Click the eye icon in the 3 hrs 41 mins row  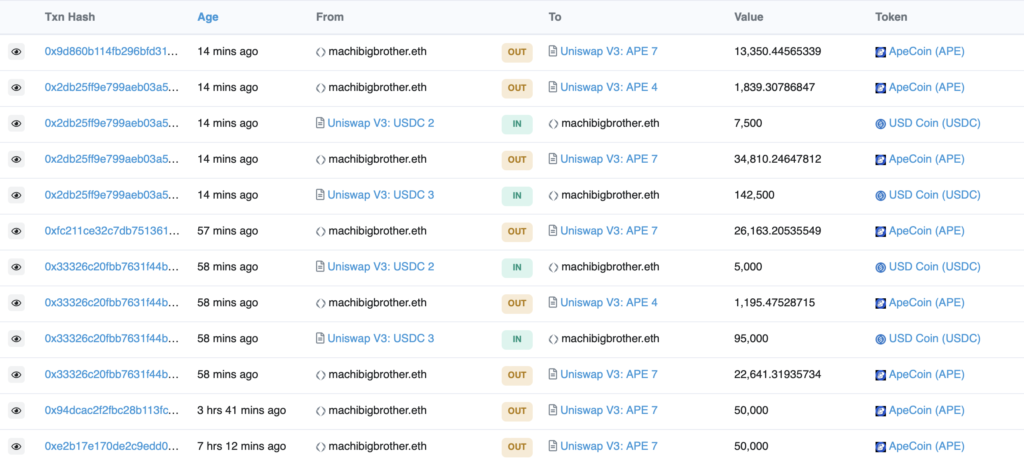pyautogui.click(x=16, y=411)
